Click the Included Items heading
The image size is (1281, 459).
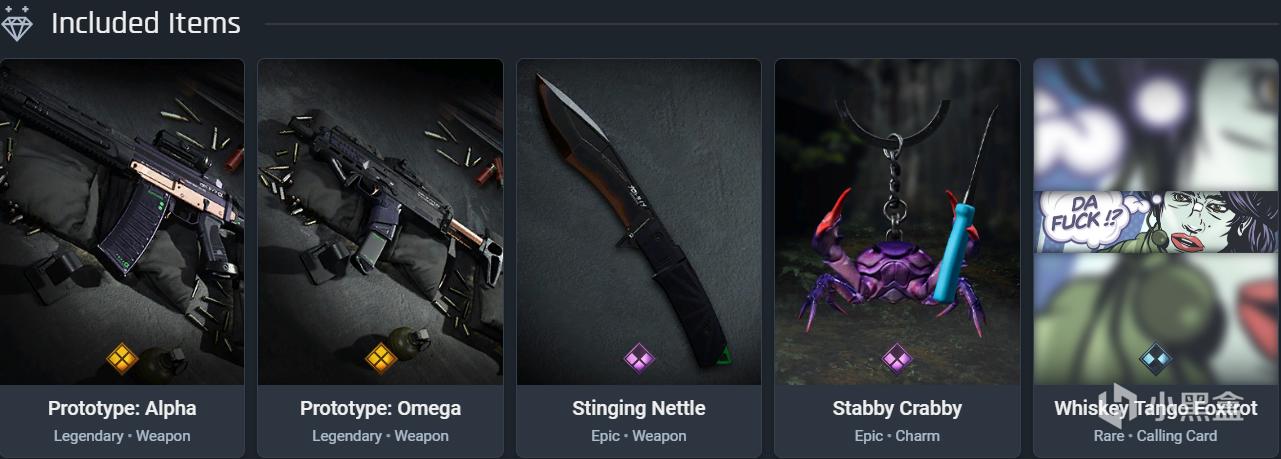tap(146, 23)
